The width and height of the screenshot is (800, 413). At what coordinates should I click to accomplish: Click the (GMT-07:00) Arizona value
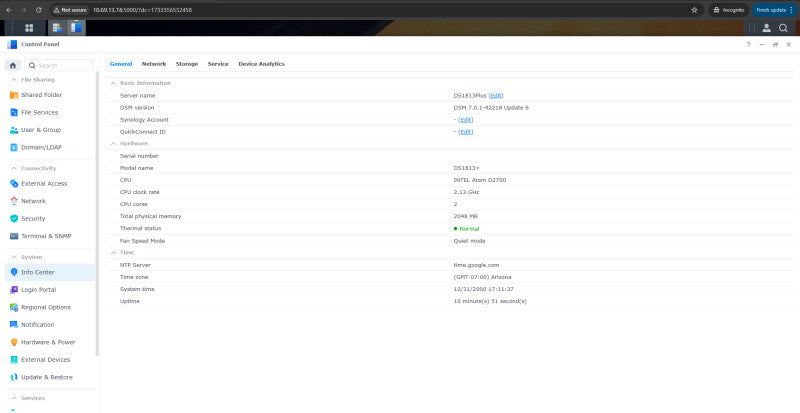(482, 277)
